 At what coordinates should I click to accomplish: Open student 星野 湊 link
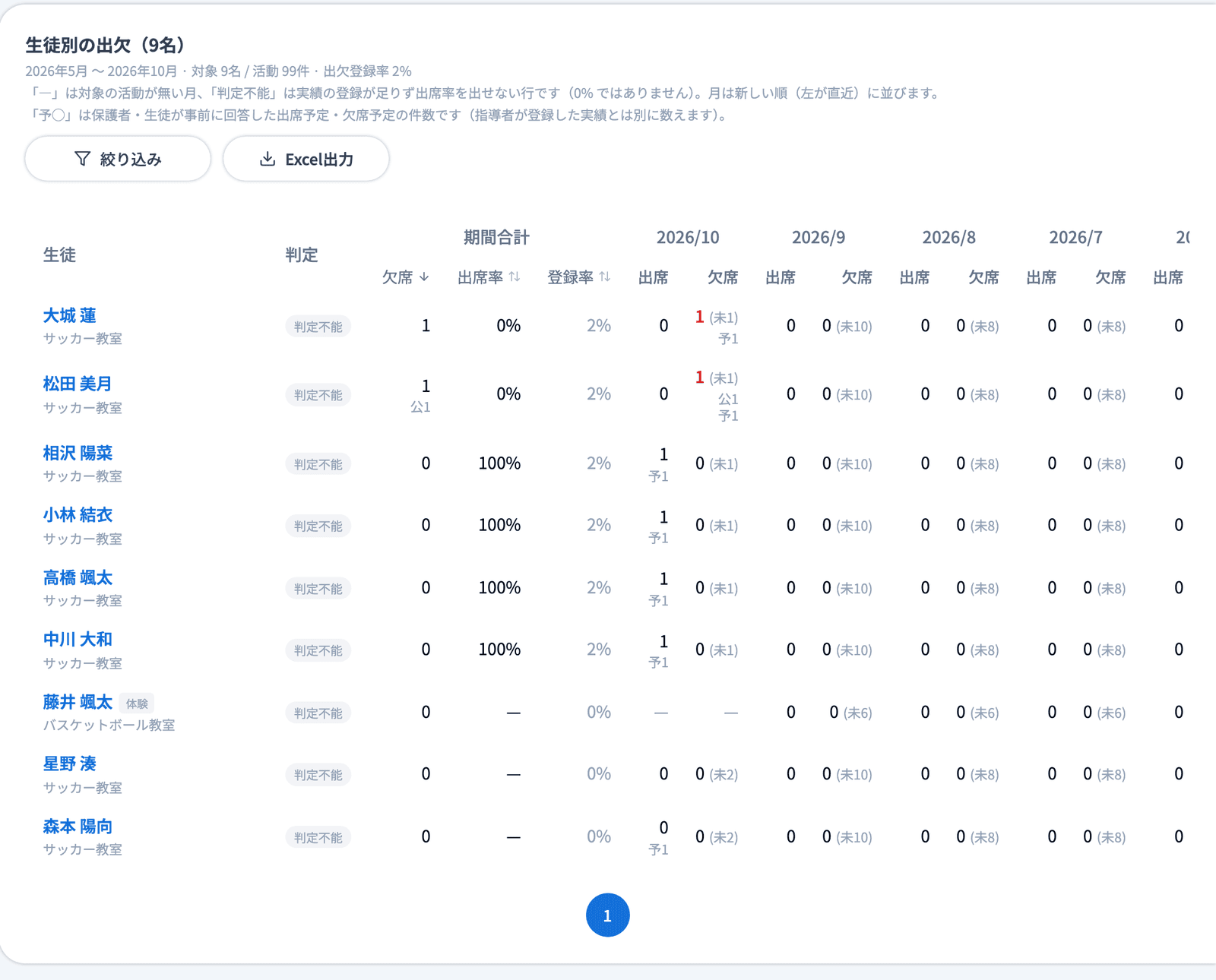[70, 763]
